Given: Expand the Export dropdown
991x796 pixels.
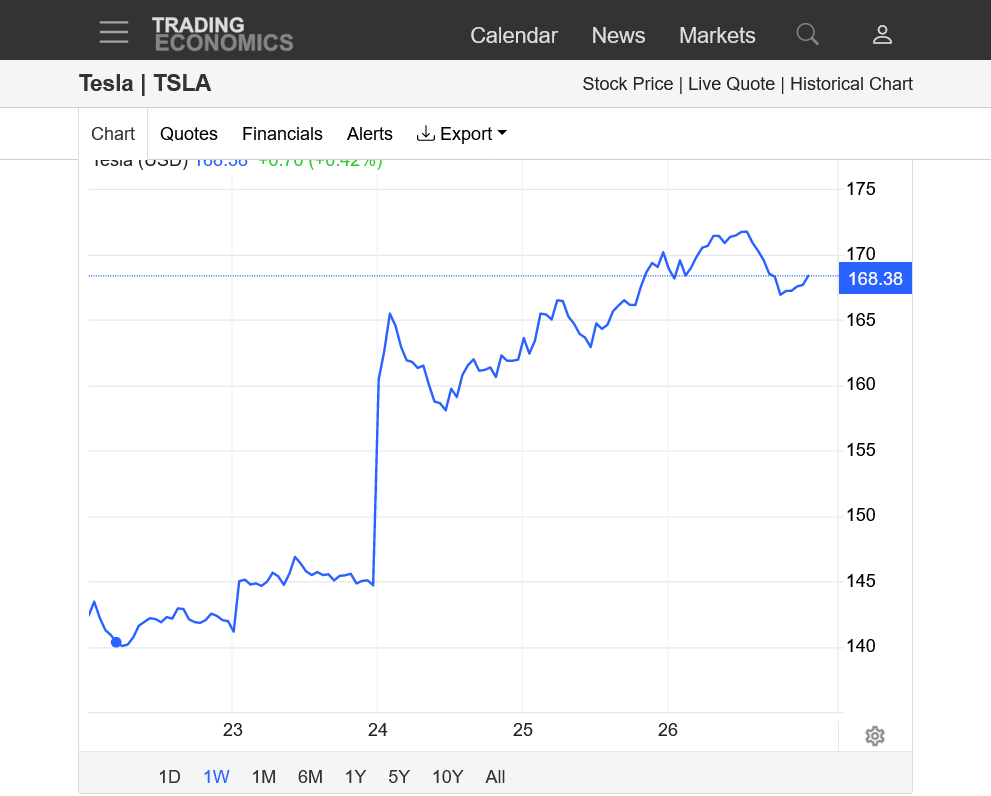Looking at the screenshot, I should (x=462, y=134).
